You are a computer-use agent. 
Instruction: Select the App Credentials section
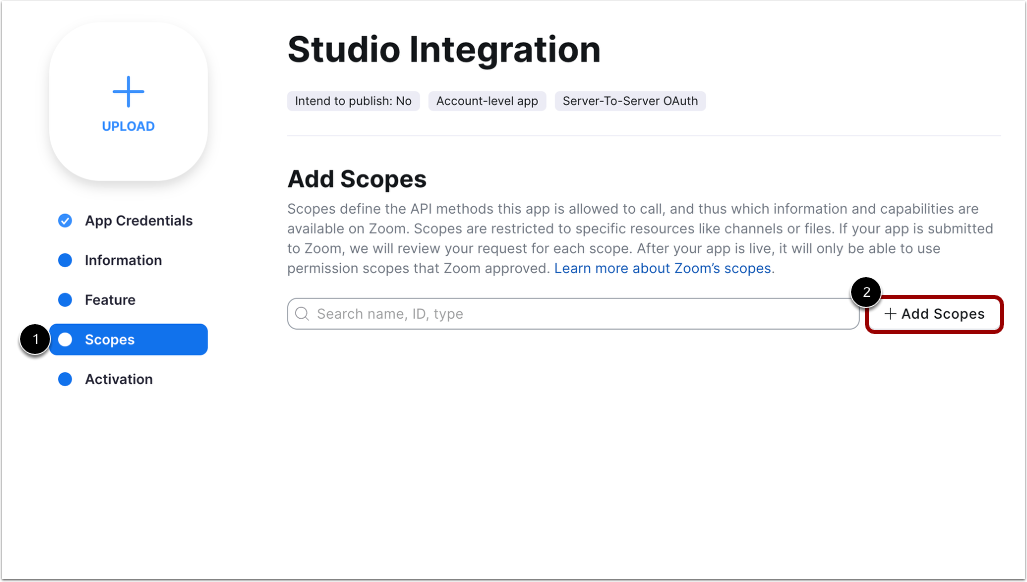138,220
